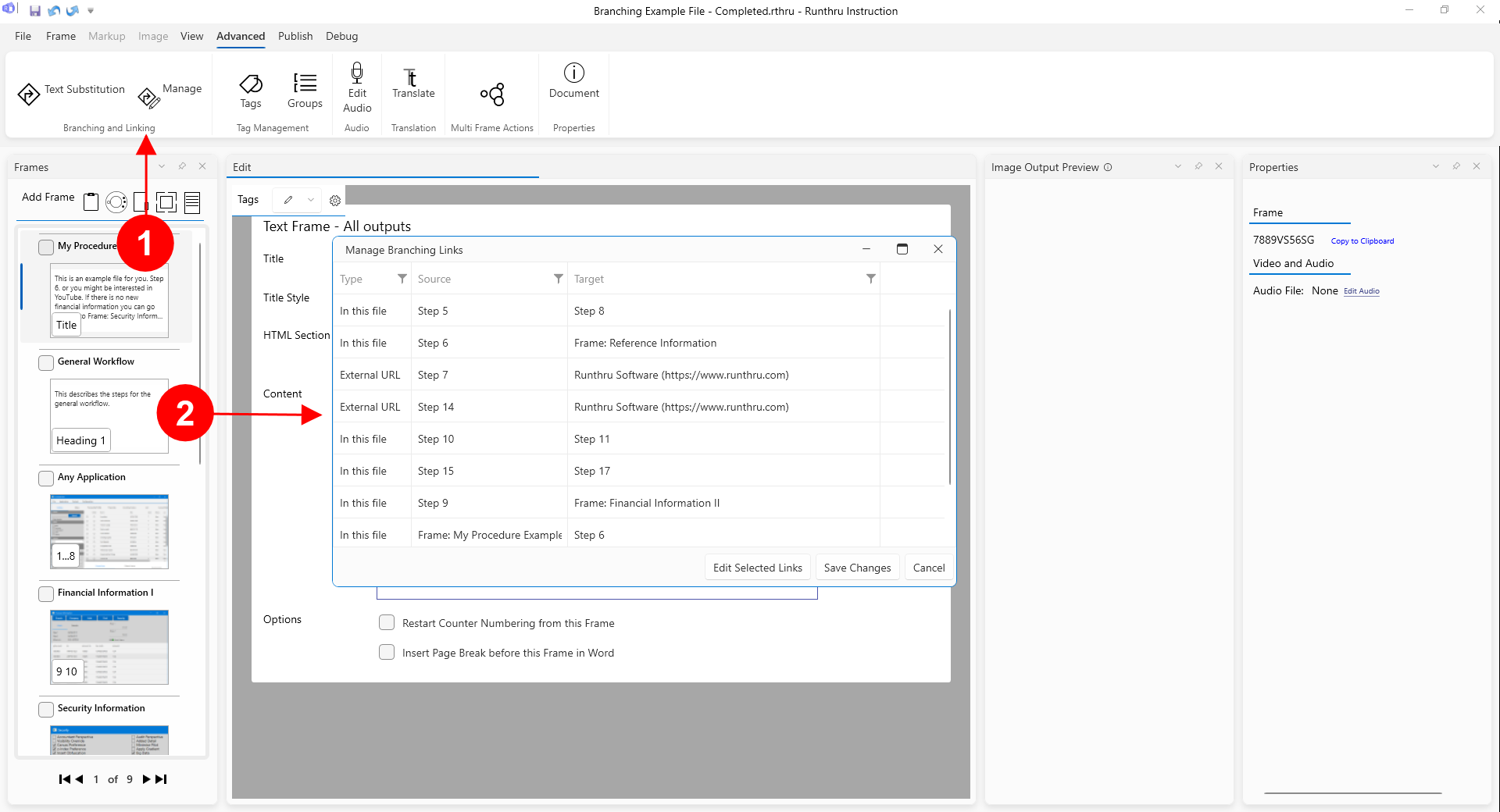Click the Text Substitution icon
Screen dimensions: 1500x812
point(29,94)
